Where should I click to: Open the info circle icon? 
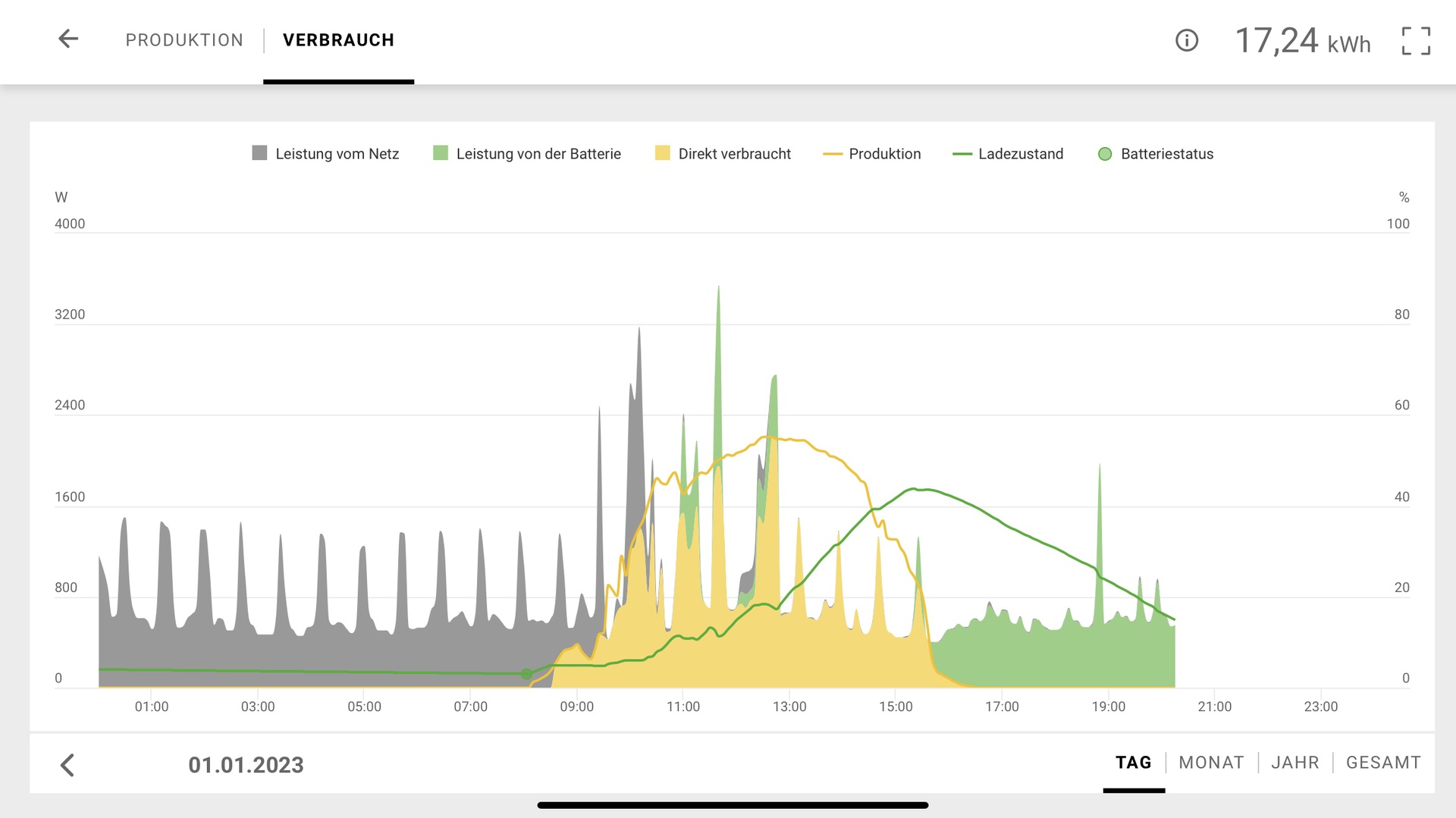coord(1186,40)
